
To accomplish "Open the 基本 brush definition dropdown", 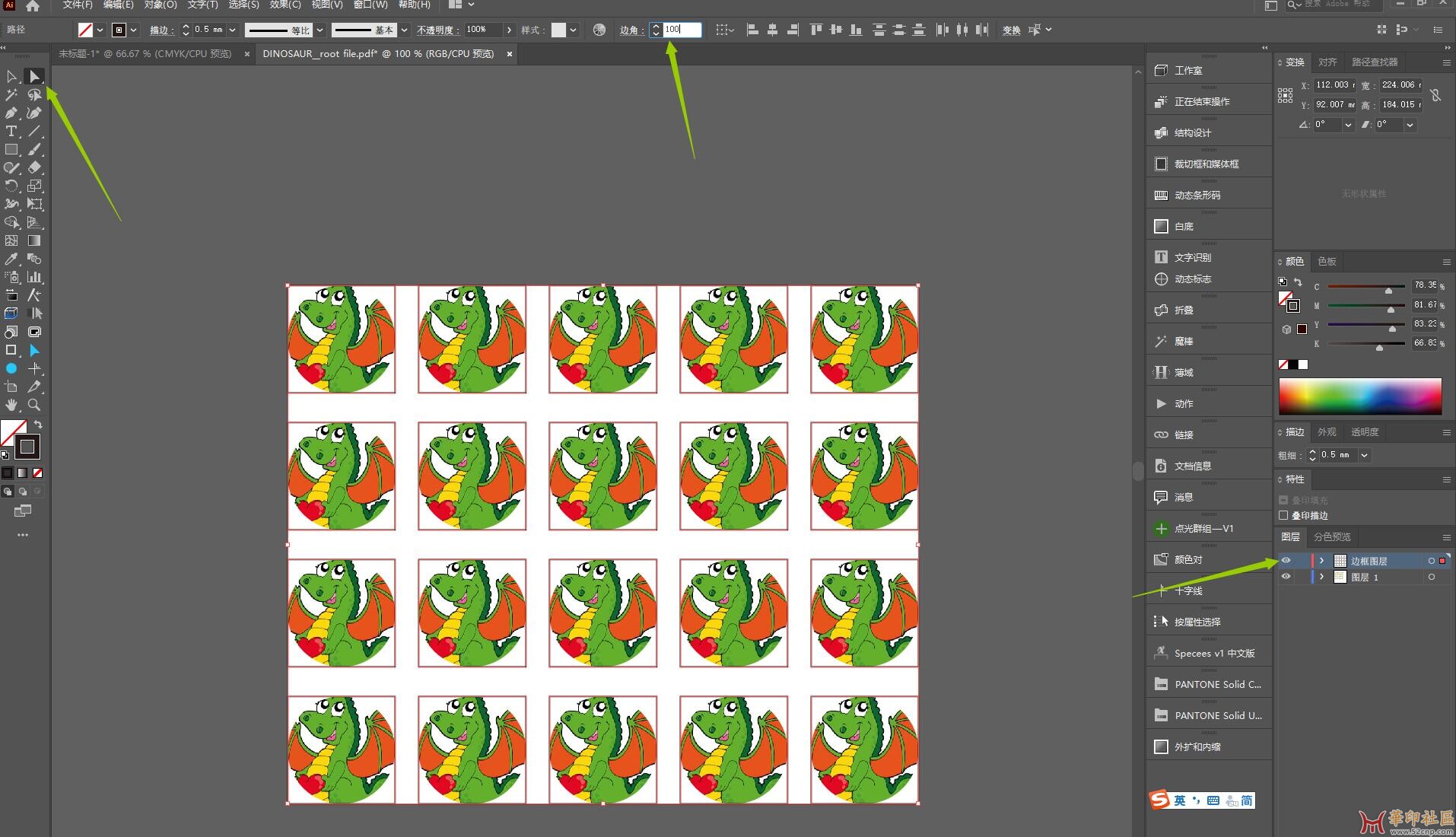I will click(x=404, y=30).
